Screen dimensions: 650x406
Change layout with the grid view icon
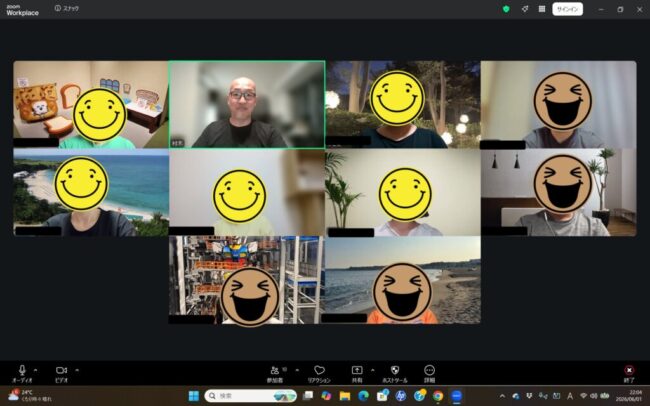542,9
